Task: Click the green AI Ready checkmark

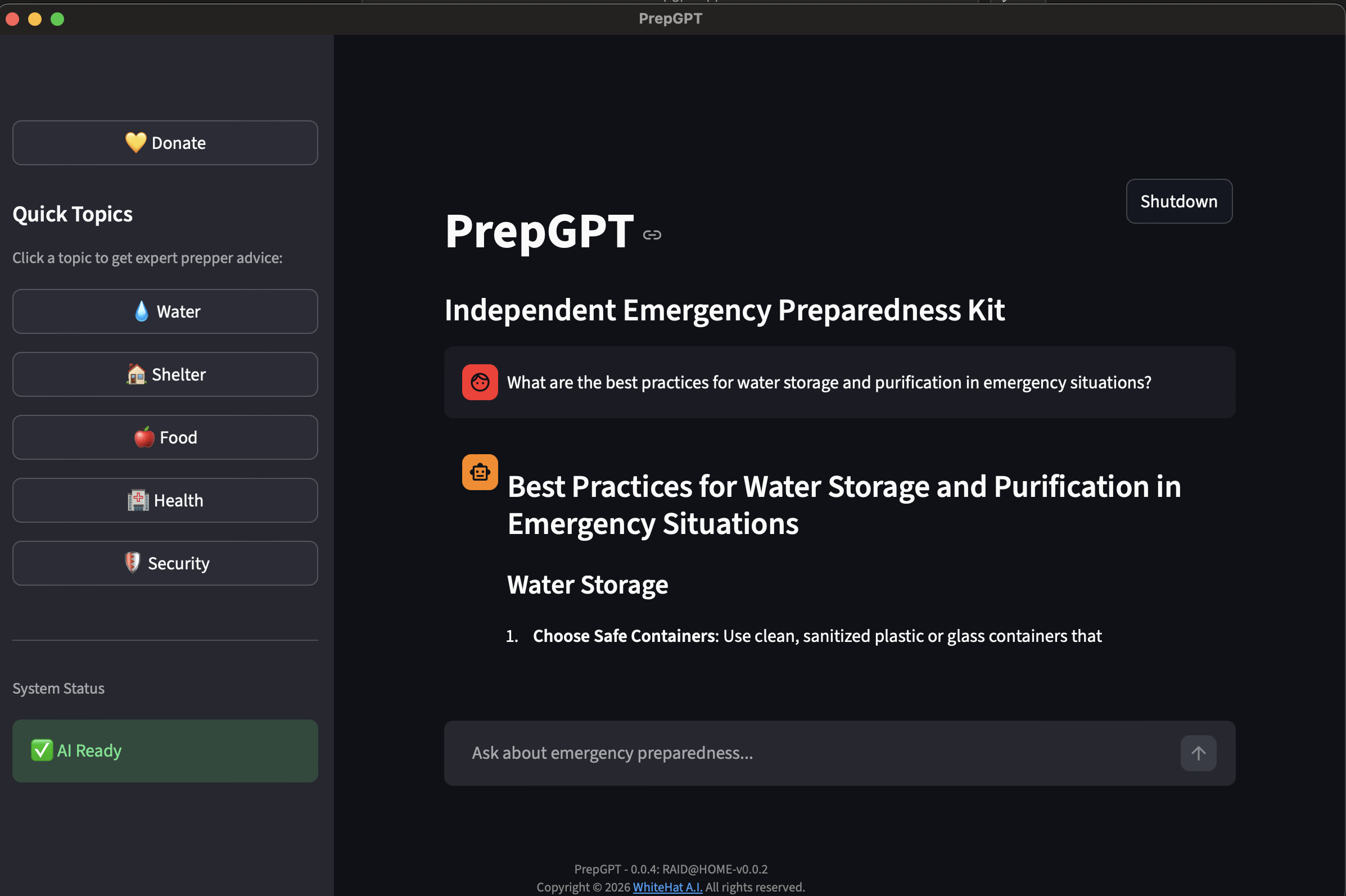Action: [x=42, y=750]
